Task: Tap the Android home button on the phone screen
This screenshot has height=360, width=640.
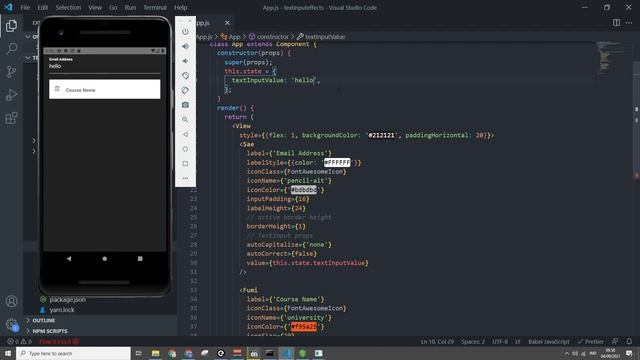Action: pyautogui.click(x=104, y=258)
